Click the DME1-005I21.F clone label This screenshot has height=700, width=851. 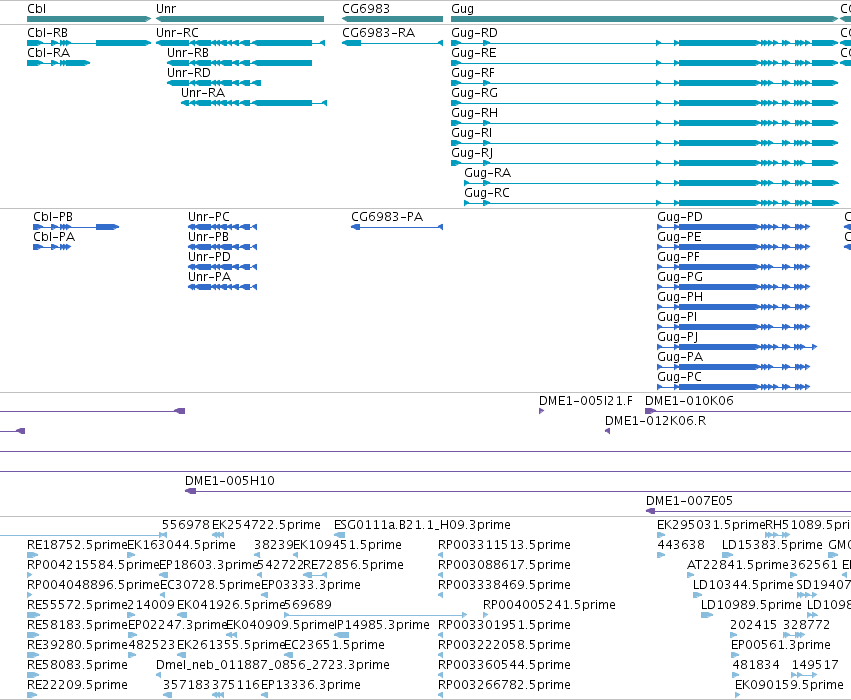click(x=586, y=401)
